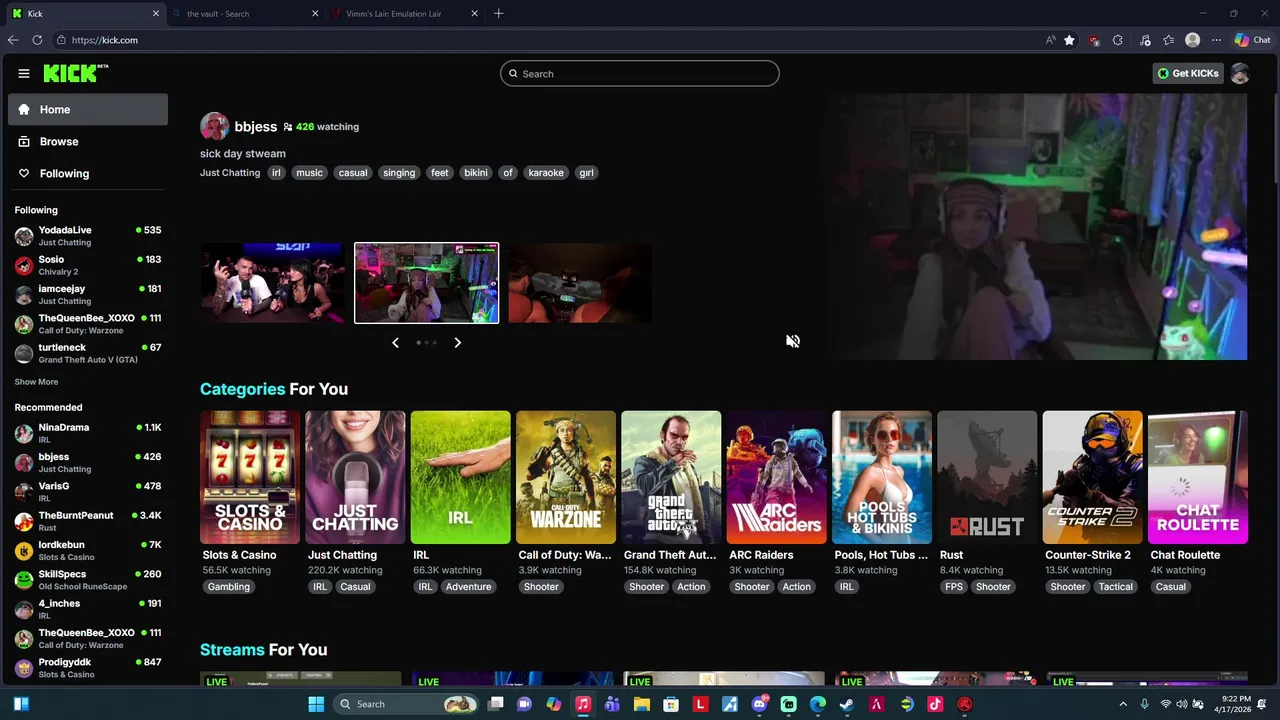Go to next carousel slide arrow
The width and height of the screenshot is (1280, 720).
(457, 343)
